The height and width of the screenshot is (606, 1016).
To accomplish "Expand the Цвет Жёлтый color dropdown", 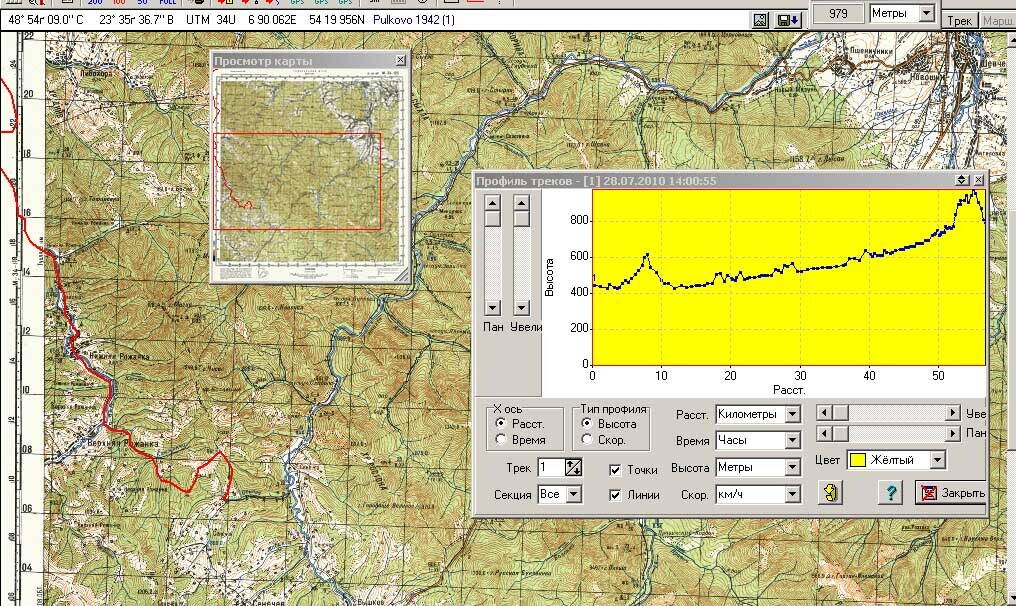I will [x=936, y=460].
